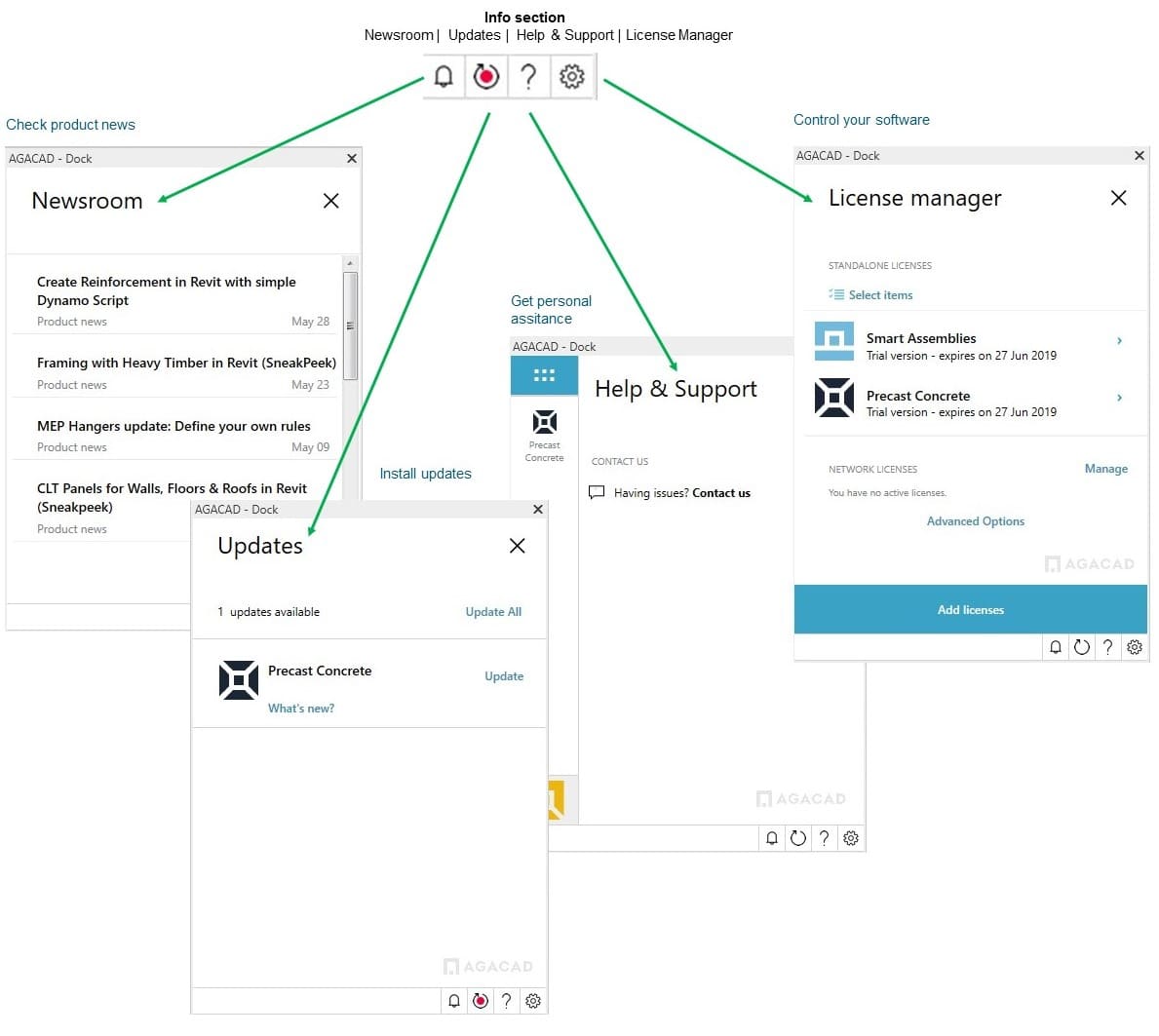The image size is (1159, 1036).
Task: Expand Smart Assemblies license details chevron
Action: [1120, 341]
